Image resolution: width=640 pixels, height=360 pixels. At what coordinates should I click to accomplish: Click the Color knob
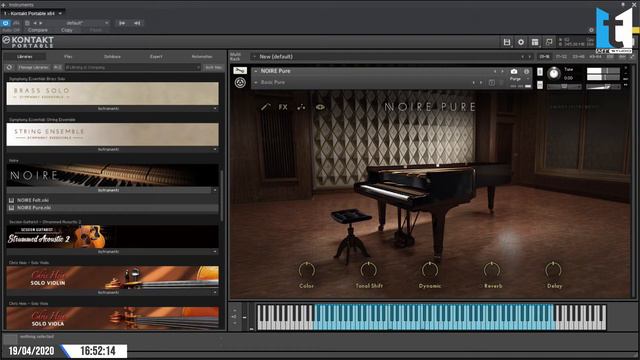pos(307,270)
